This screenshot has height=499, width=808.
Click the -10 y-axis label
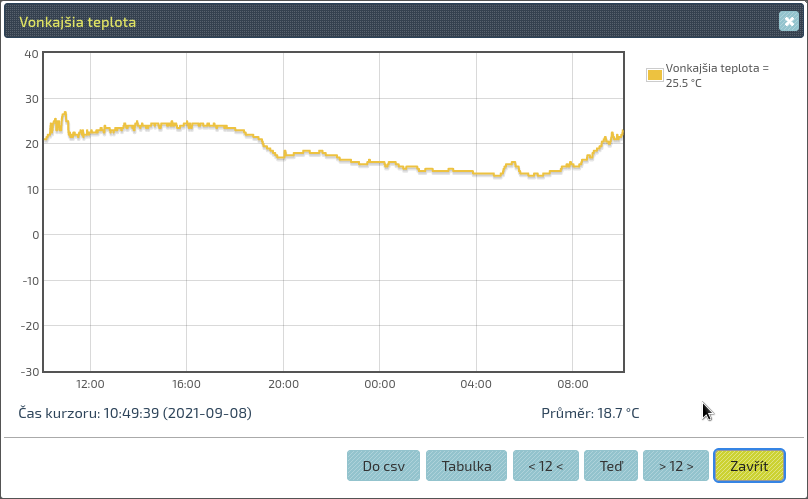tap(30, 280)
